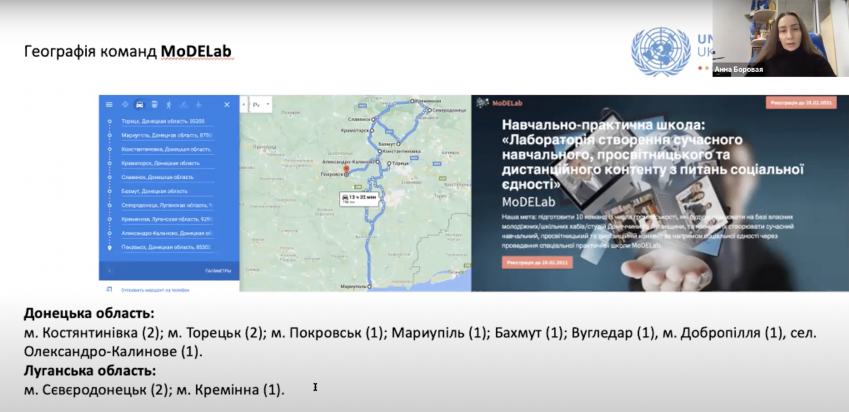Click the Мариуполь waypoint marker on the map

pyautogui.click(x=369, y=286)
